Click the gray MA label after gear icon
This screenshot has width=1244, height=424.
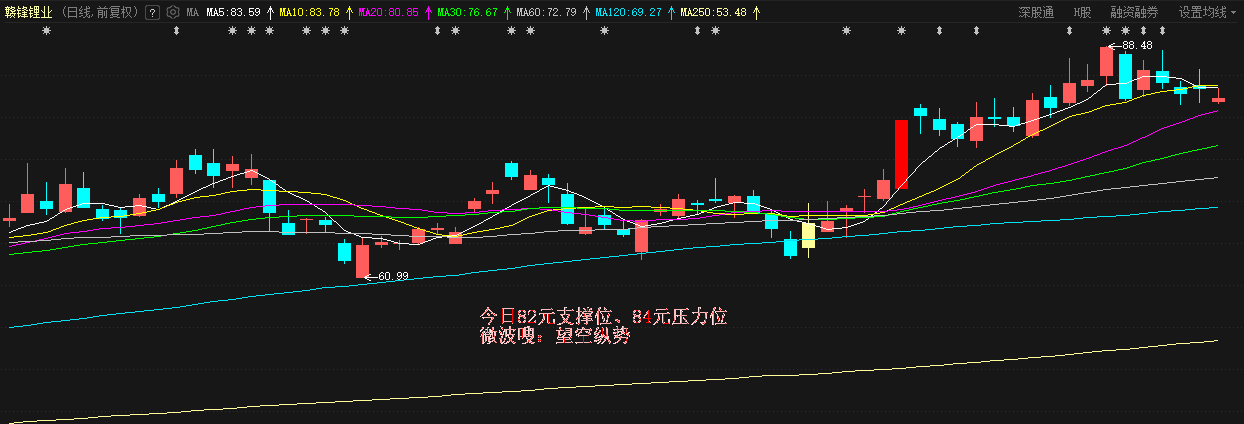tap(192, 13)
